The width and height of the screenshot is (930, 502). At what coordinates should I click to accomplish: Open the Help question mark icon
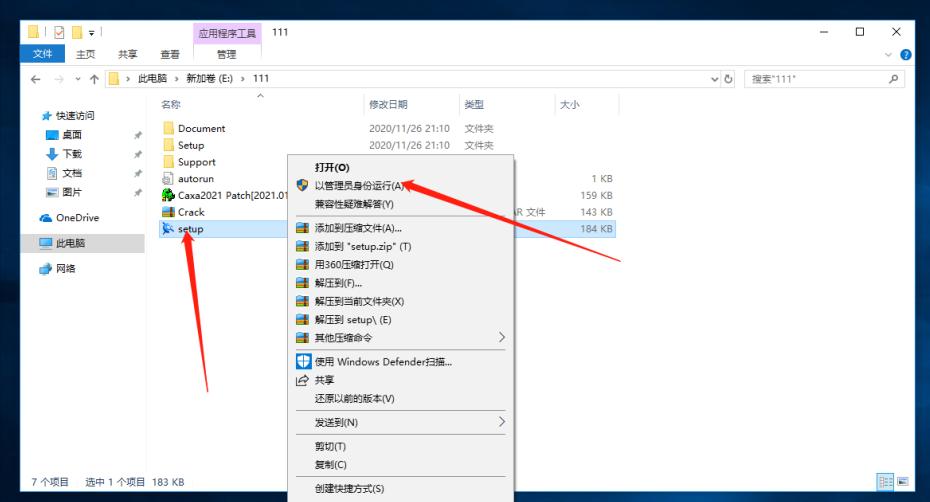[x=906, y=55]
